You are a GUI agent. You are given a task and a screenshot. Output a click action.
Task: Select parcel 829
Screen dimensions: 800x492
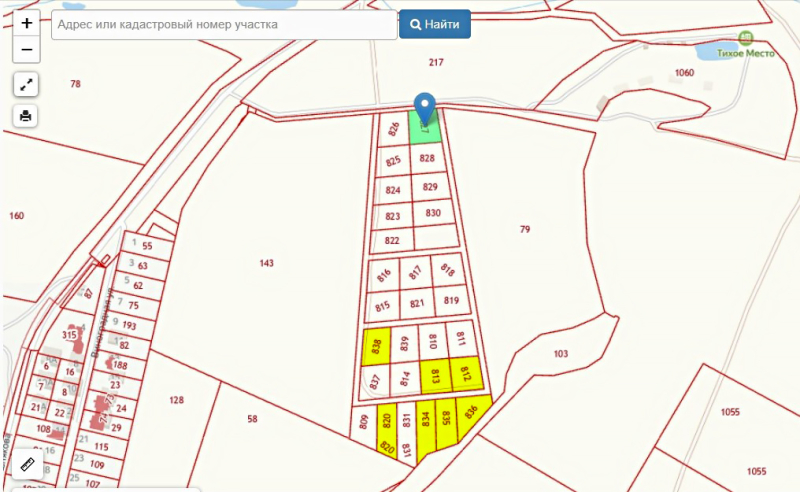tap(430, 187)
